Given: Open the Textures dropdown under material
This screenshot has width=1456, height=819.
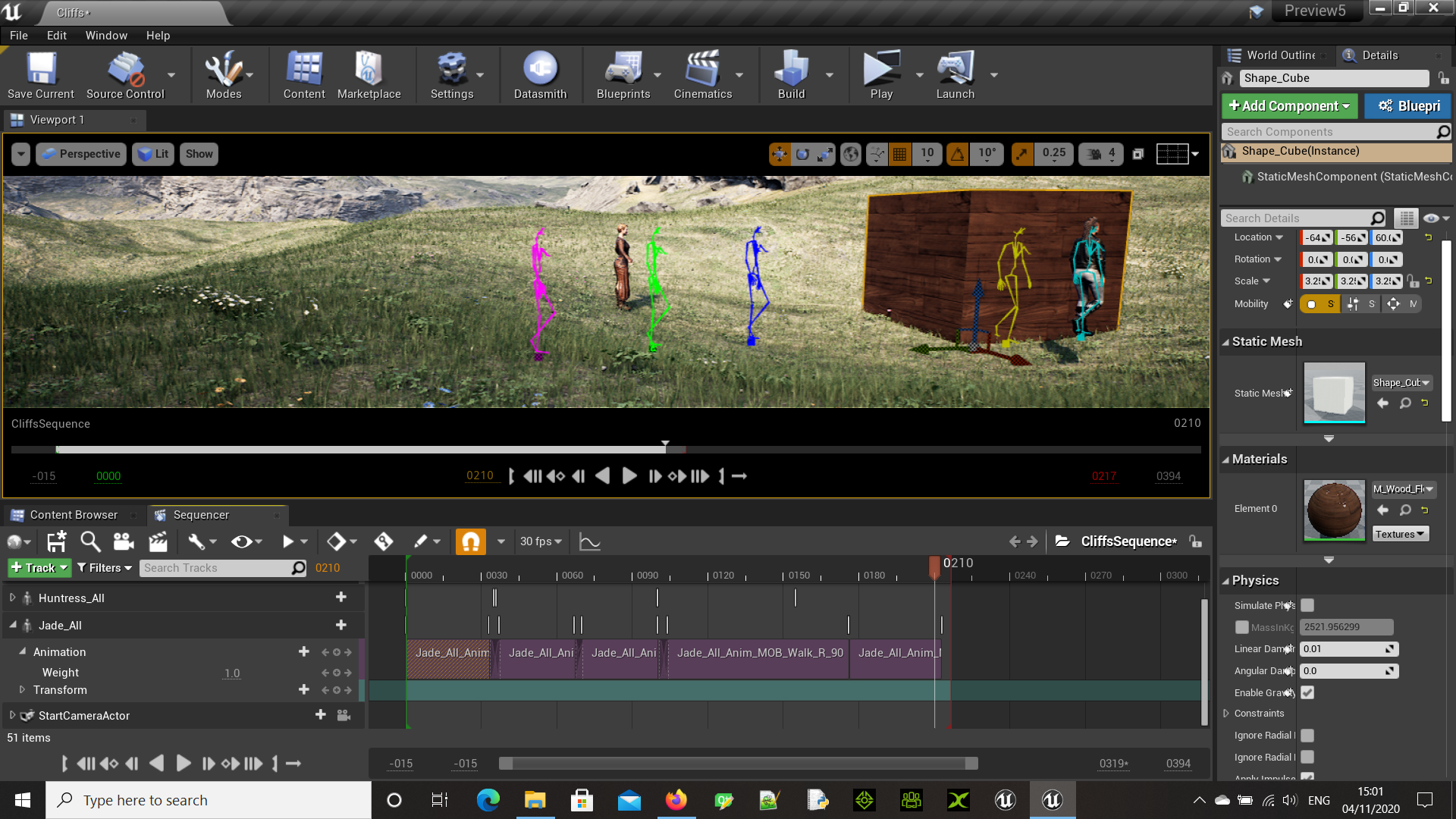Looking at the screenshot, I should pyautogui.click(x=1400, y=535).
